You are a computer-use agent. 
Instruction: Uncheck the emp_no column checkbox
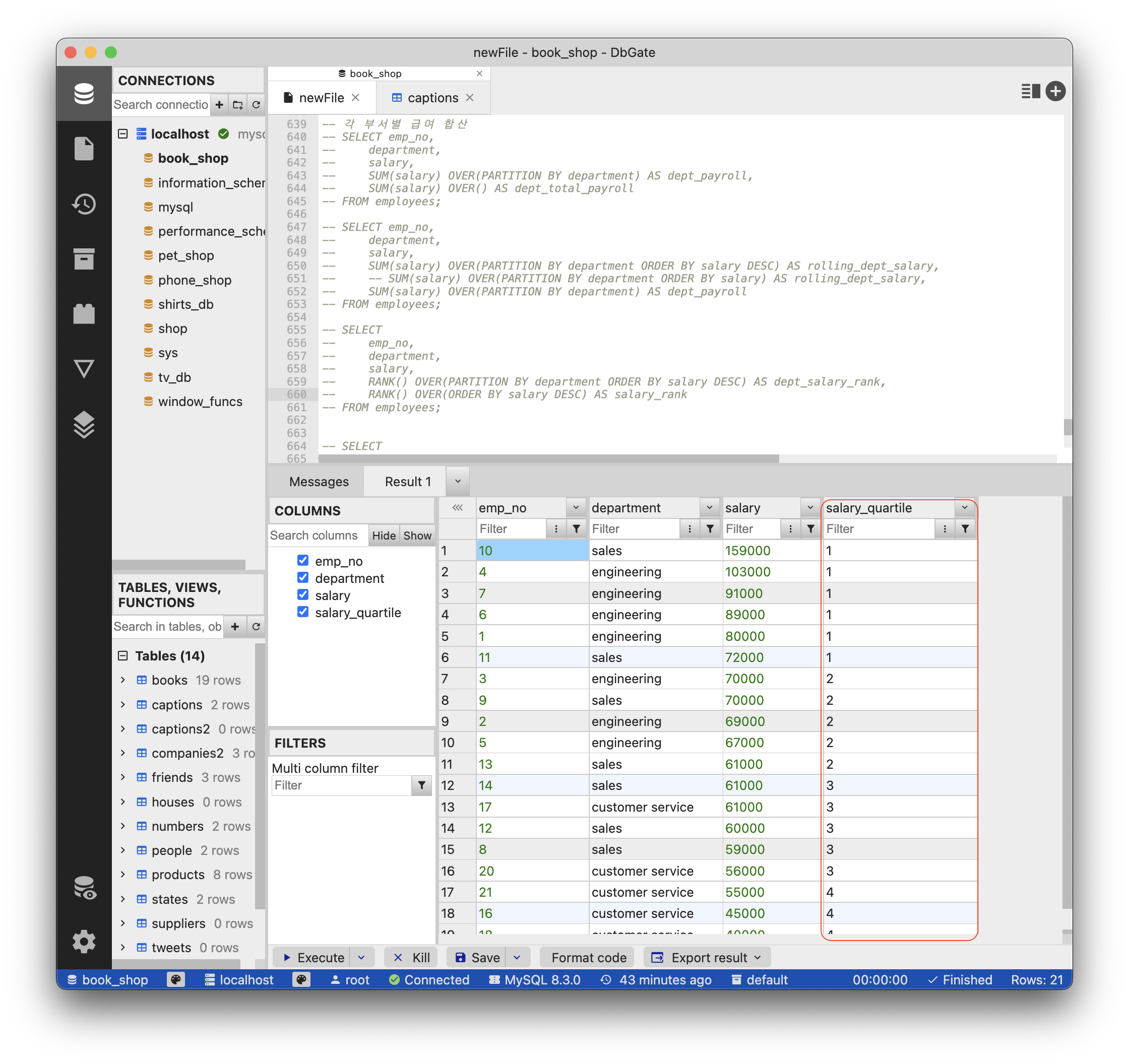click(303, 560)
